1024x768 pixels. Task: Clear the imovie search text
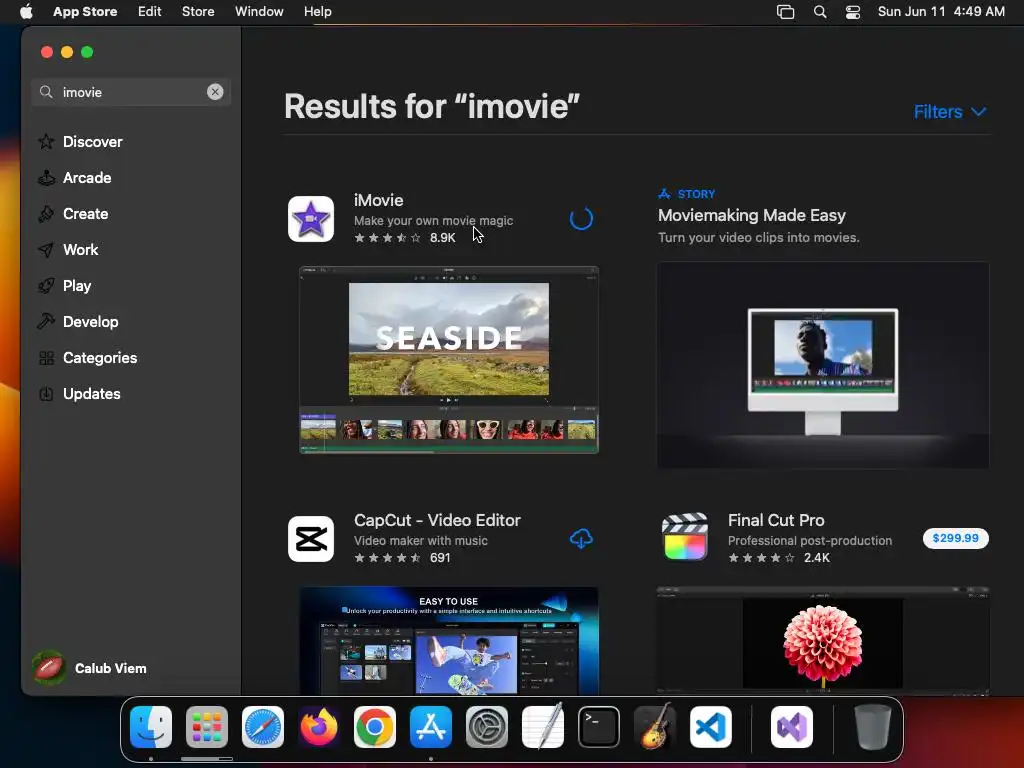(x=215, y=92)
